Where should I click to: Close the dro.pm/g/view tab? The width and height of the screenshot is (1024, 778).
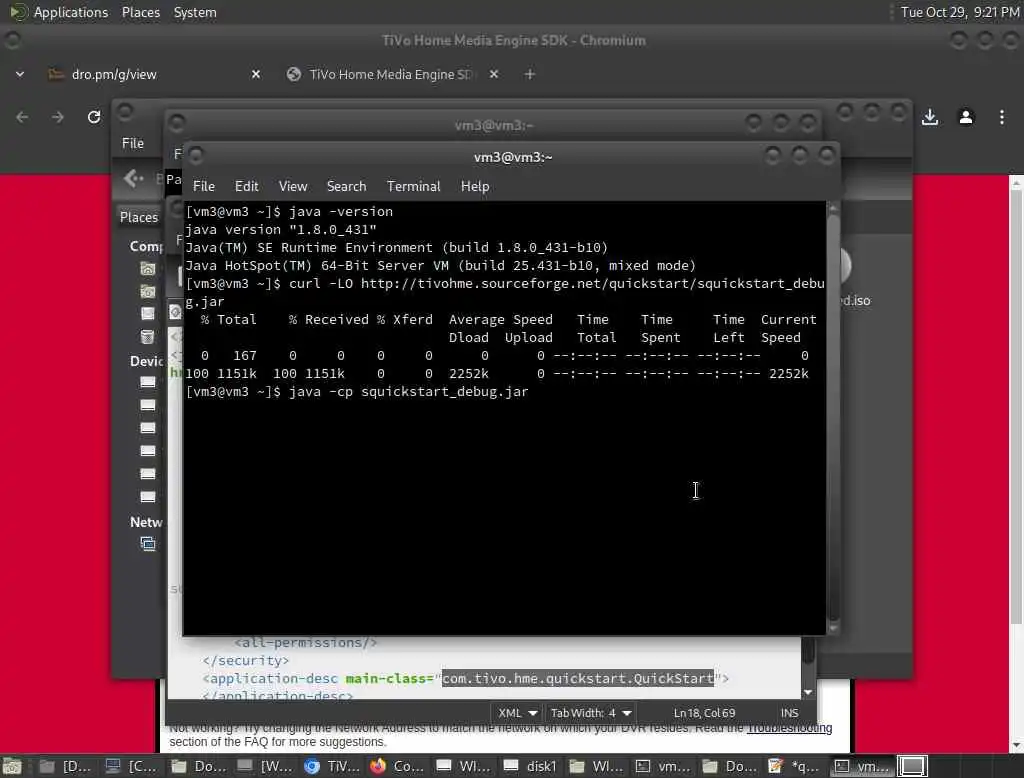(x=256, y=74)
